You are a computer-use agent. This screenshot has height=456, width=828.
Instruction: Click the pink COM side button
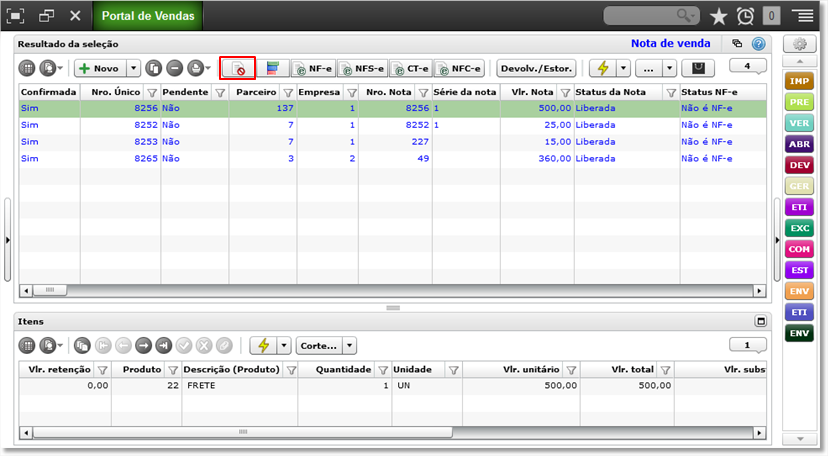(x=799, y=249)
